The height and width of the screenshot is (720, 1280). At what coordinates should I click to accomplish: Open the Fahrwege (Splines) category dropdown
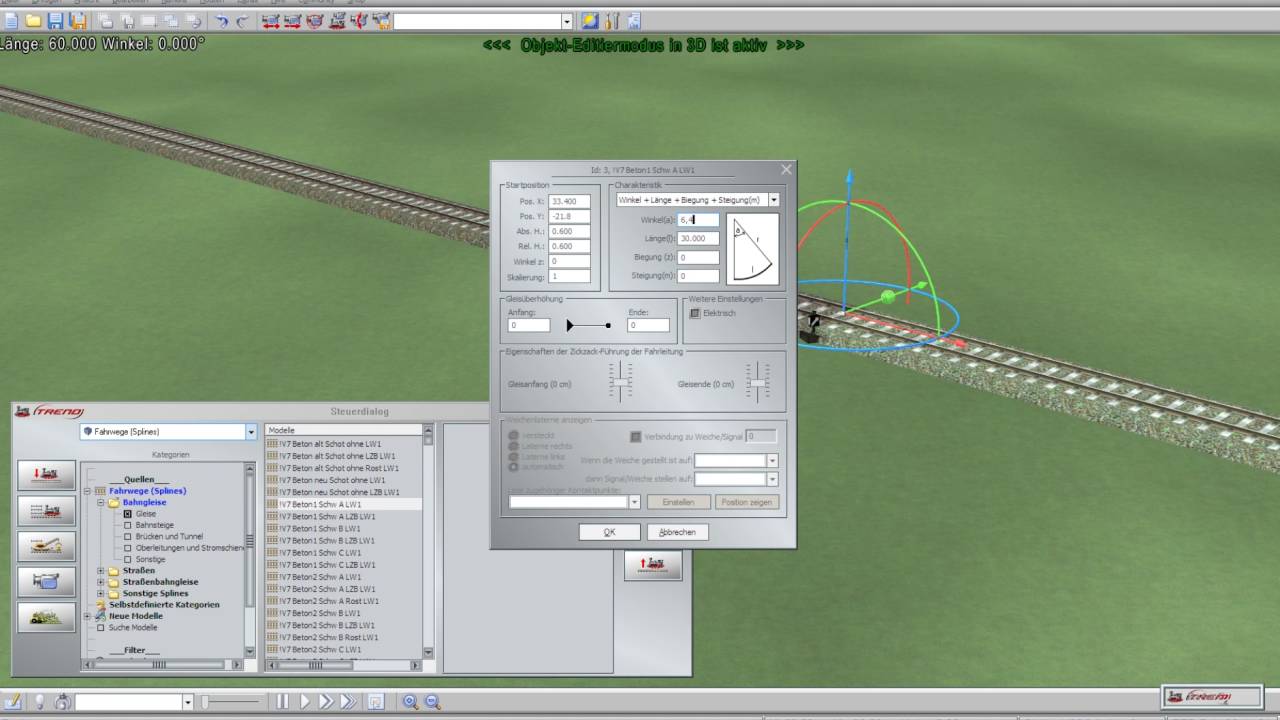pos(251,432)
